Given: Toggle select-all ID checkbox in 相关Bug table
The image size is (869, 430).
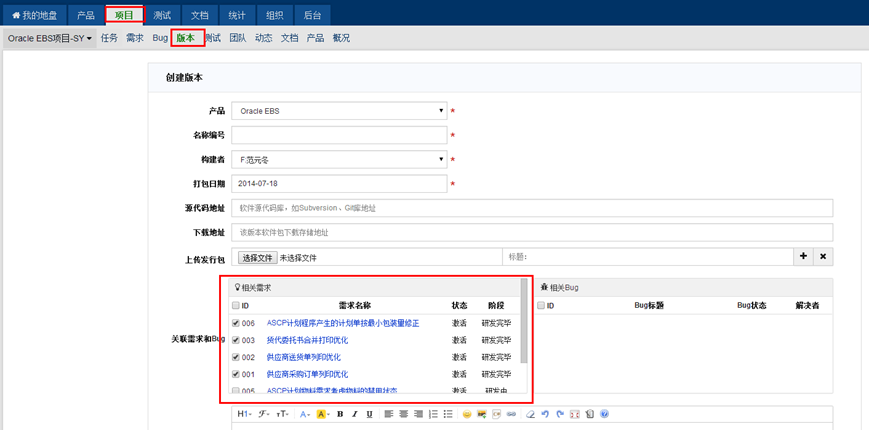Looking at the screenshot, I should (x=541, y=306).
